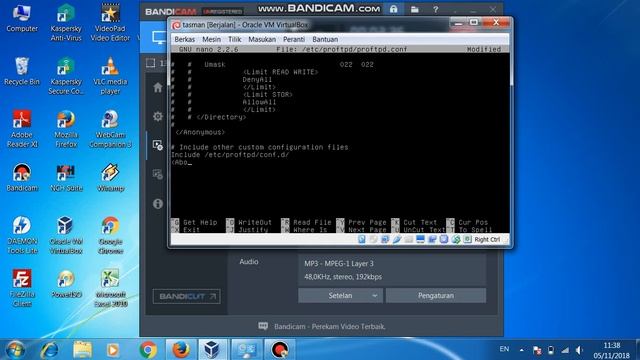
Task: Select VLC media player desktop icon
Action: 110,76
